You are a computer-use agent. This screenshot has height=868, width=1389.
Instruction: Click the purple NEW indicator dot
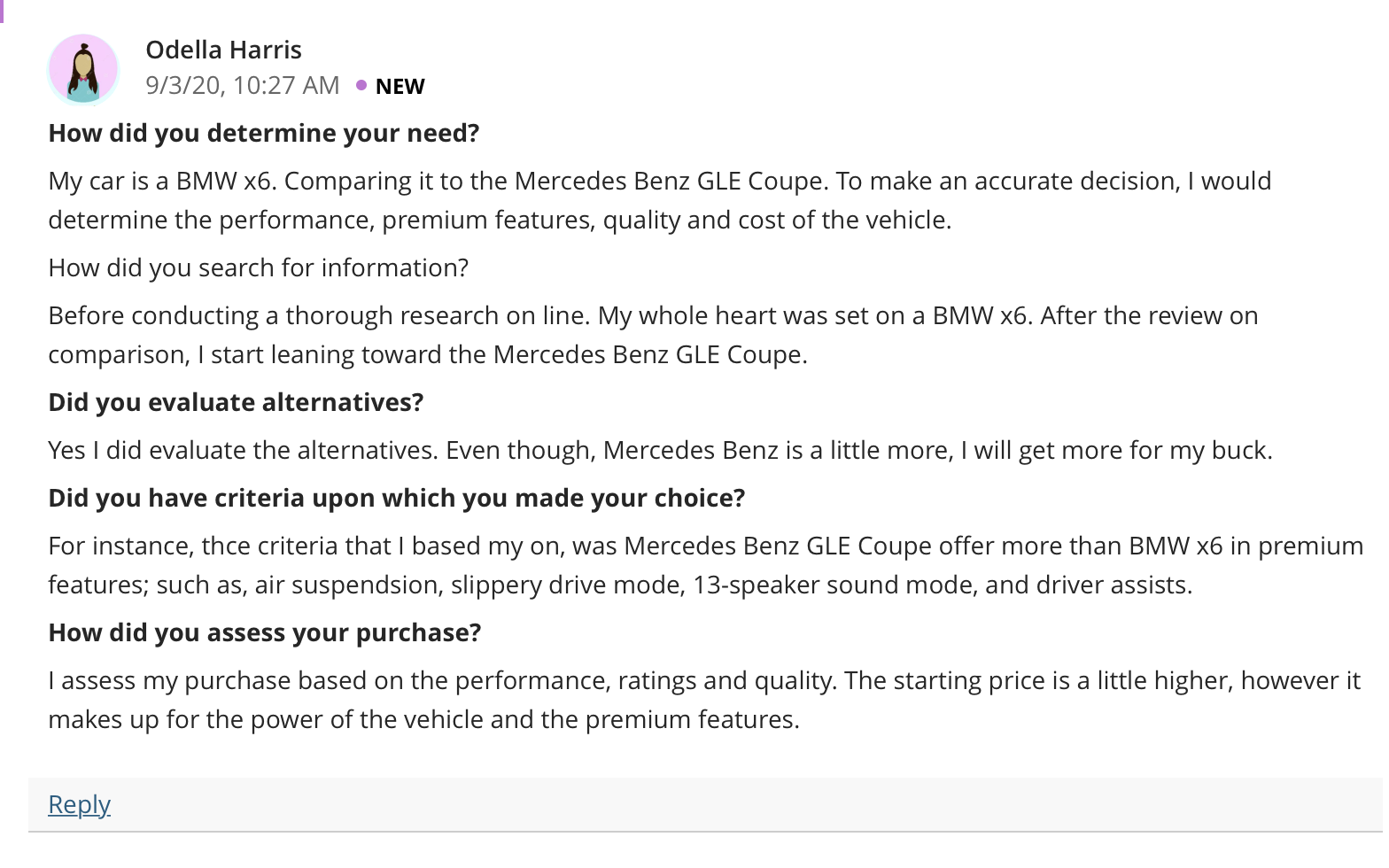(361, 85)
